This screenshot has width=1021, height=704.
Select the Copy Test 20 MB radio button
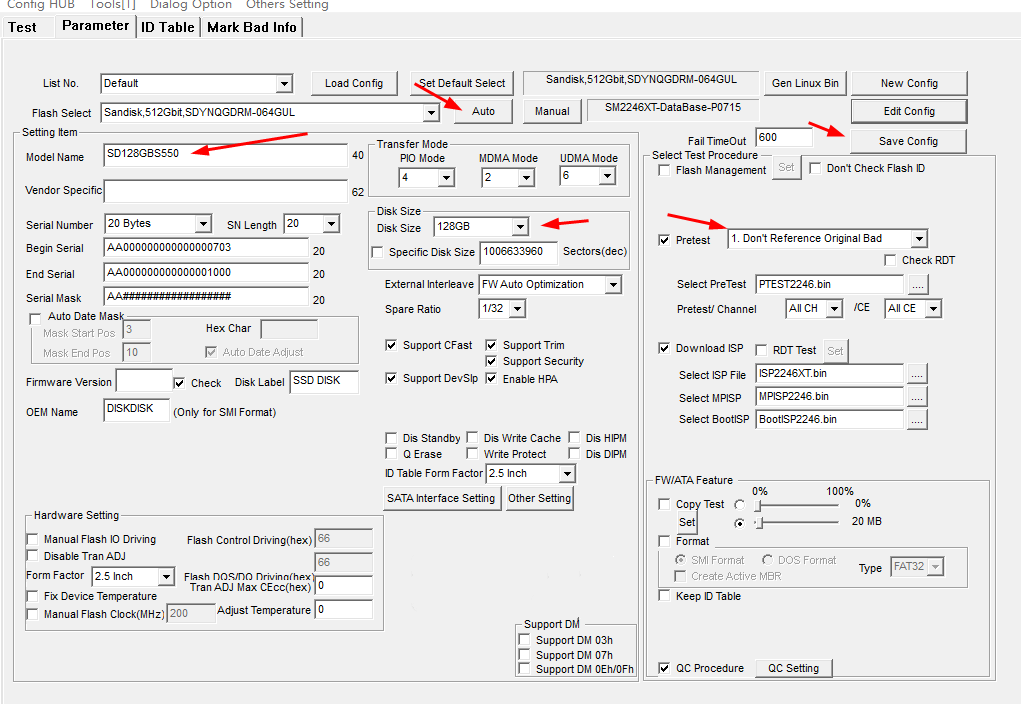click(x=739, y=522)
